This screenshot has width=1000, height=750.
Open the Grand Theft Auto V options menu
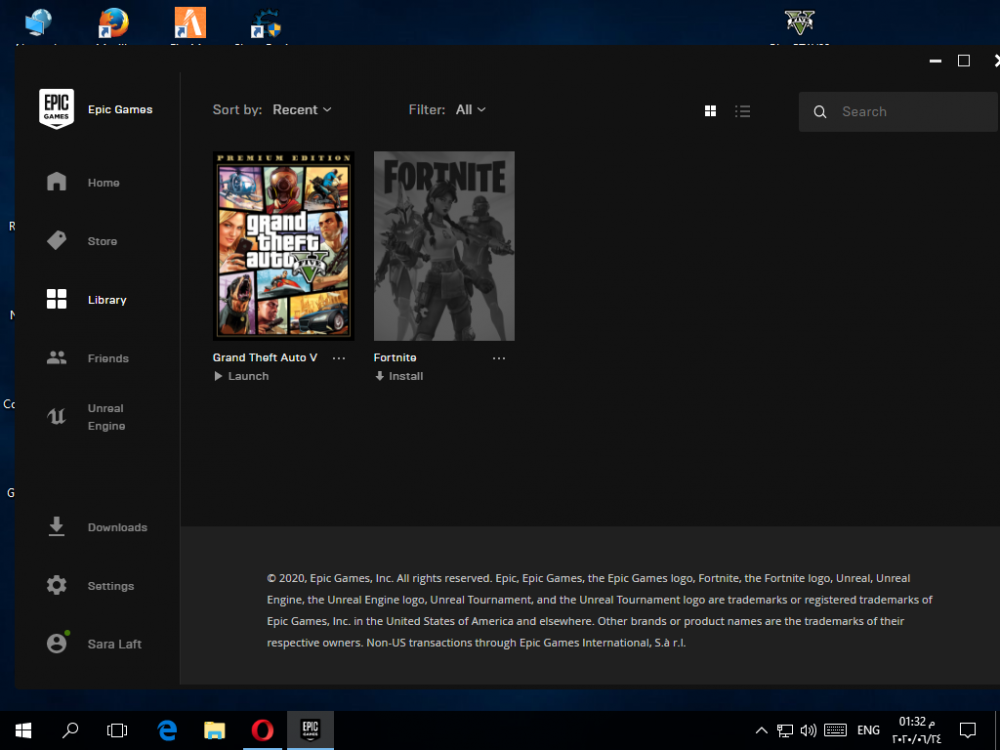pyautogui.click(x=339, y=358)
